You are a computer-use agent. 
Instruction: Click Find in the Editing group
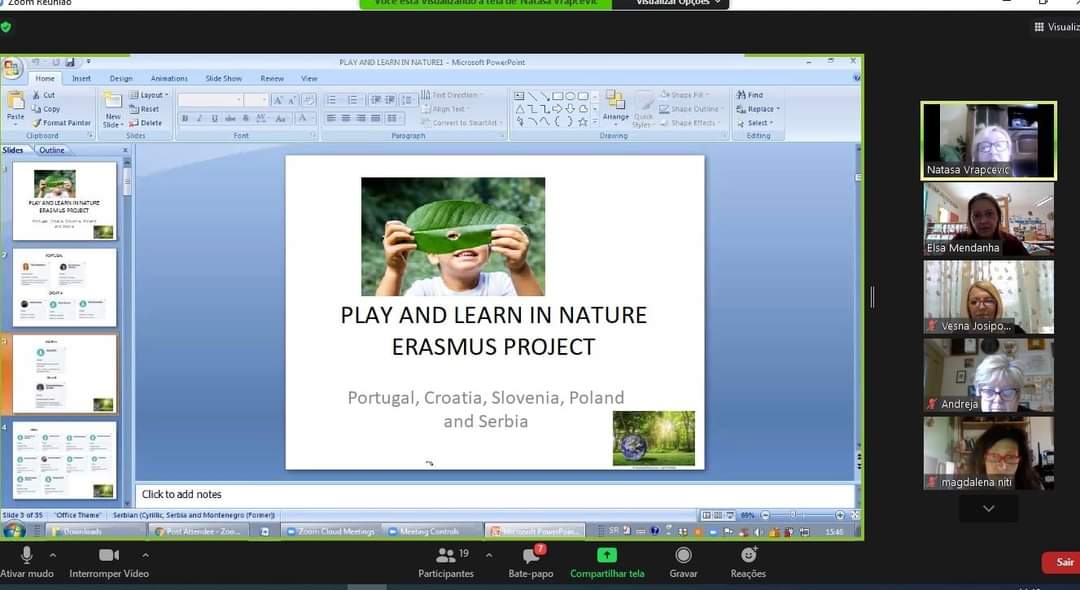750,95
